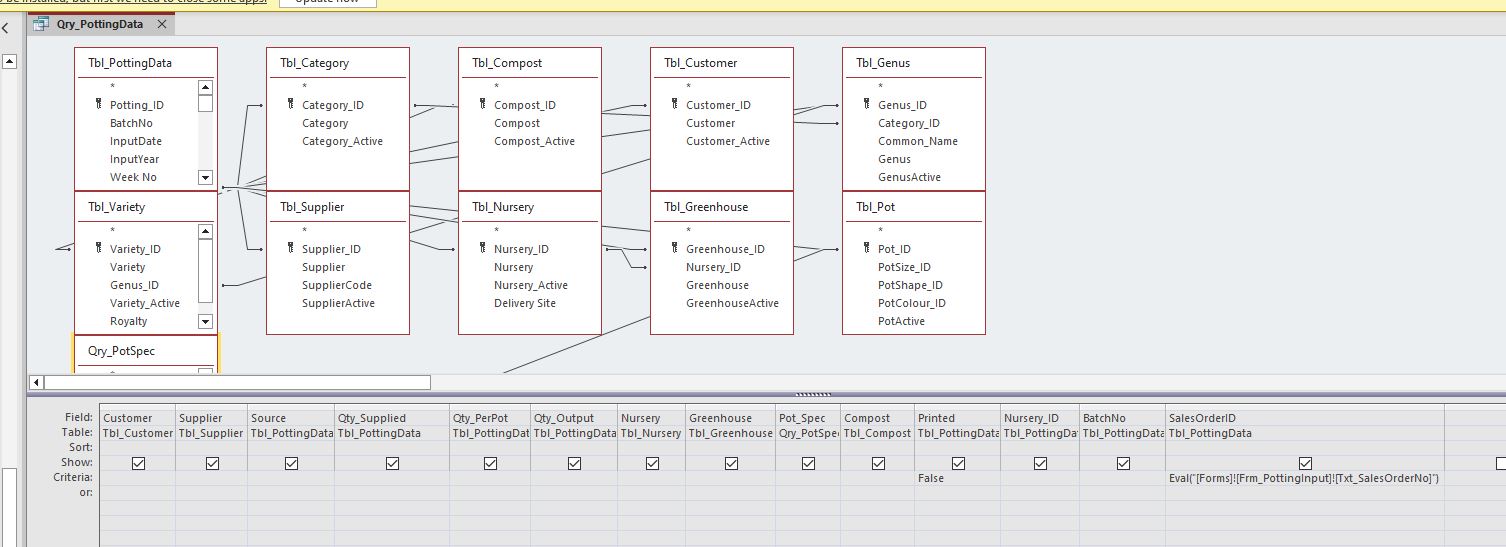1506x547 pixels.
Task: Uncheck Show for the Greenhouse column
Action: pyautogui.click(x=731, y=463)
